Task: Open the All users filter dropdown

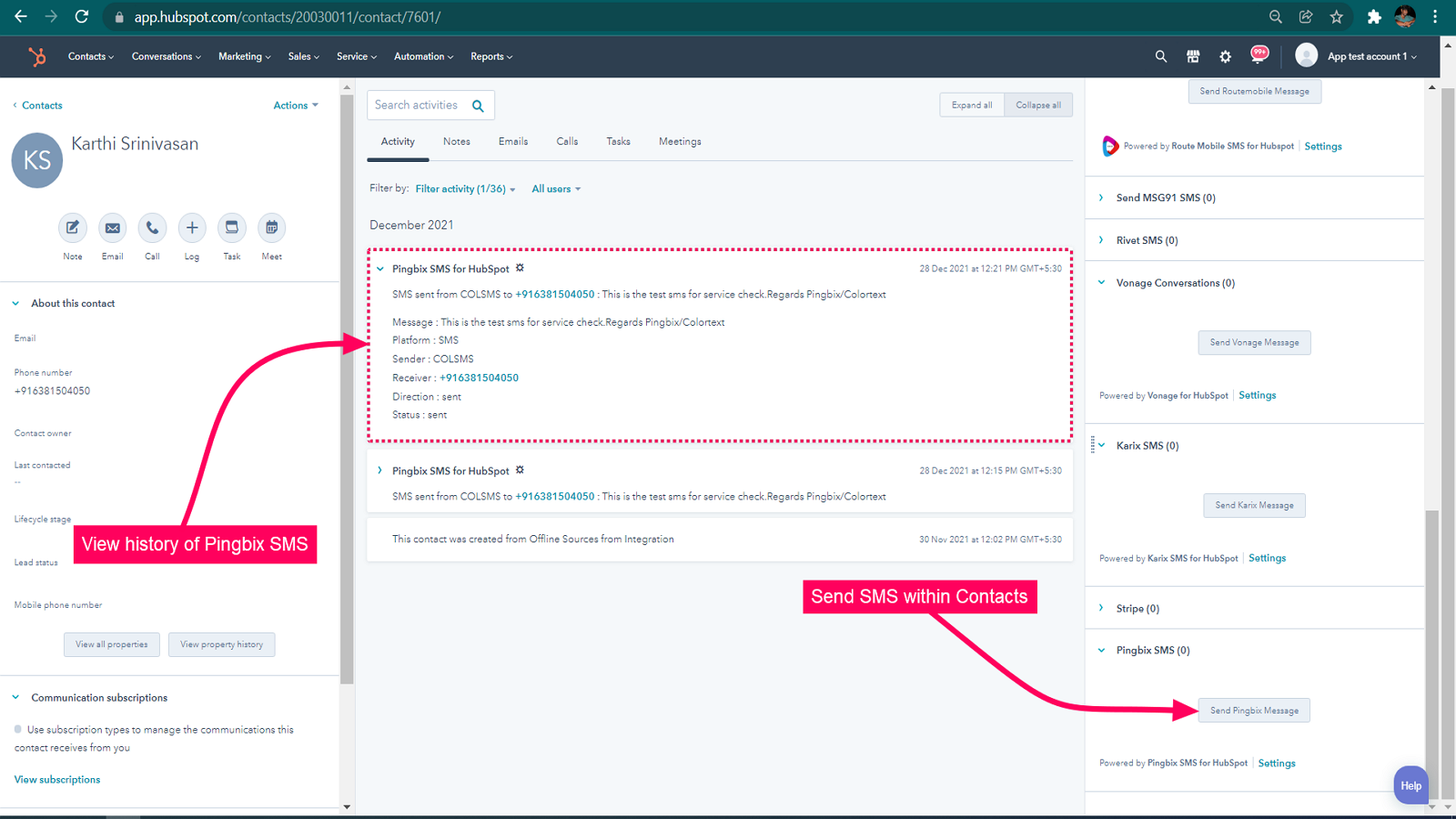Action: coord(555,189)
